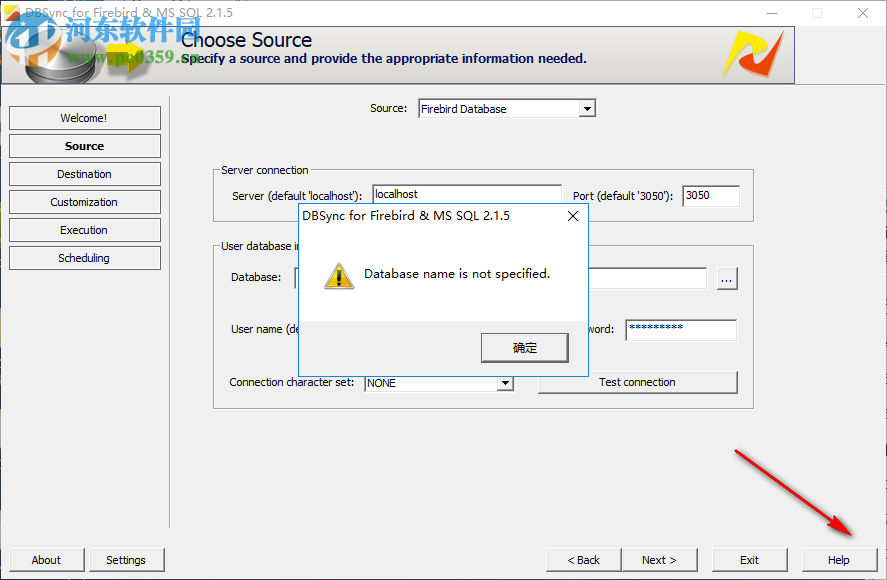This screenshot has width=887, height=580.
Task: Select the Welcome! step in sidebar
Action: click(x=84, y=118)
